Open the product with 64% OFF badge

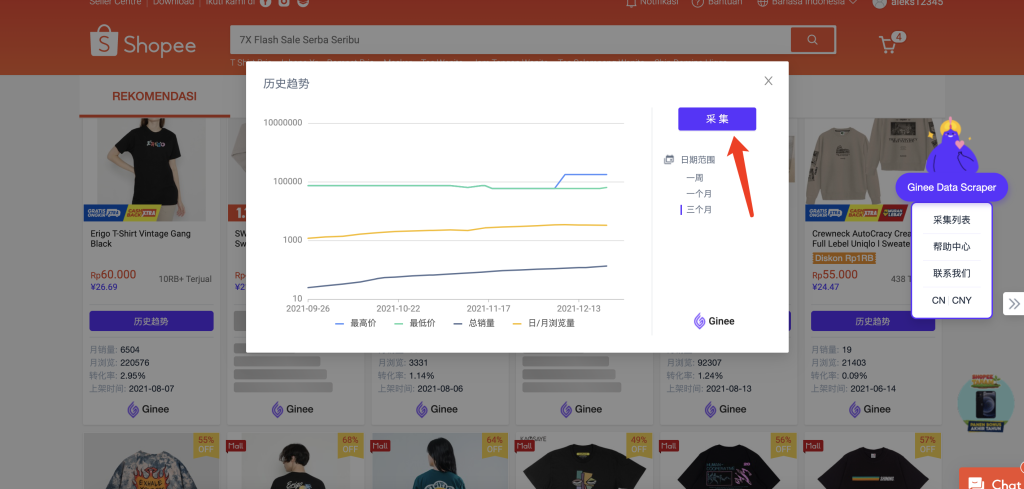[x=440, y=461]
